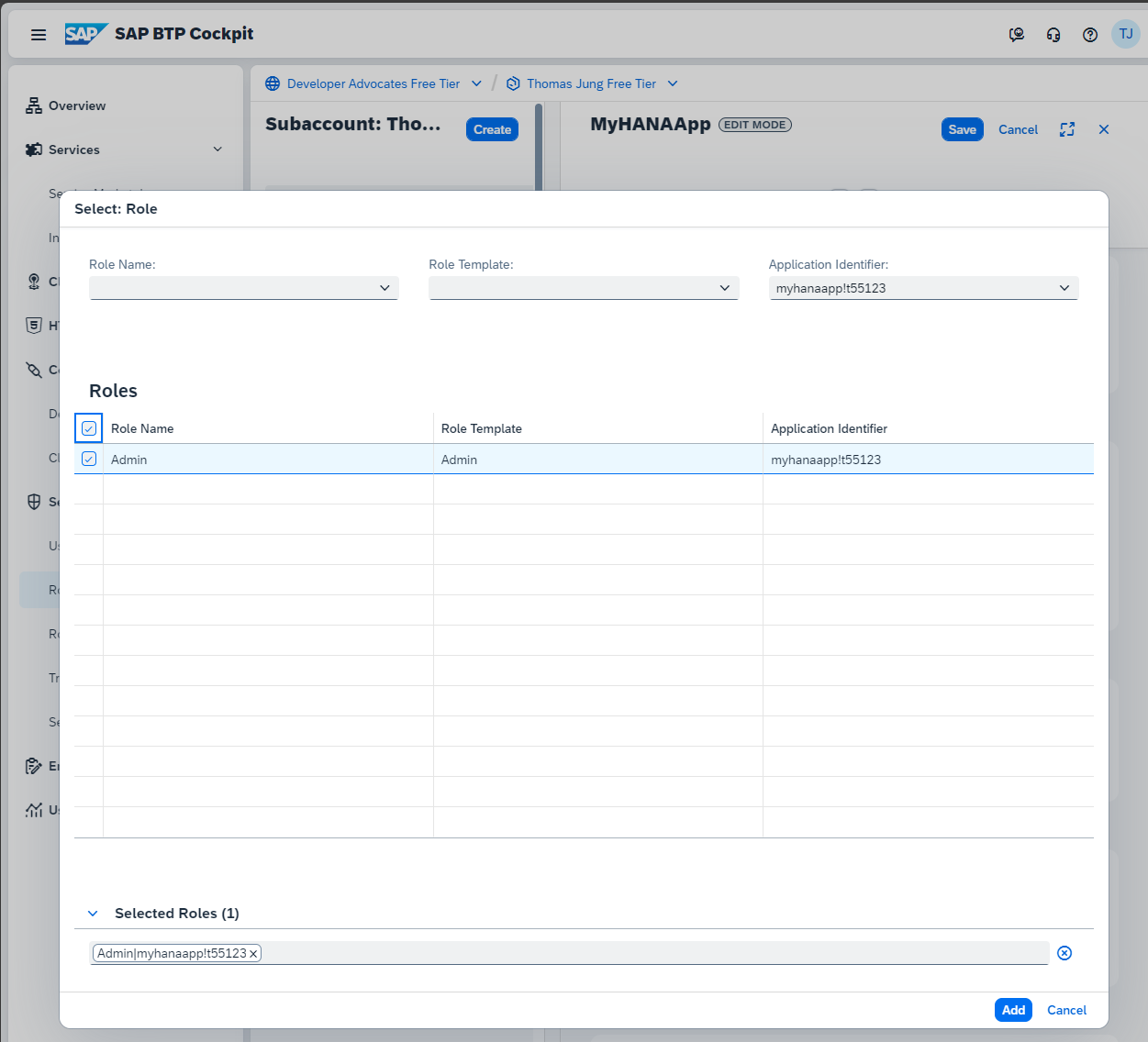Enter full screen for MyHANAApp panel

(x=1067, y=129)
